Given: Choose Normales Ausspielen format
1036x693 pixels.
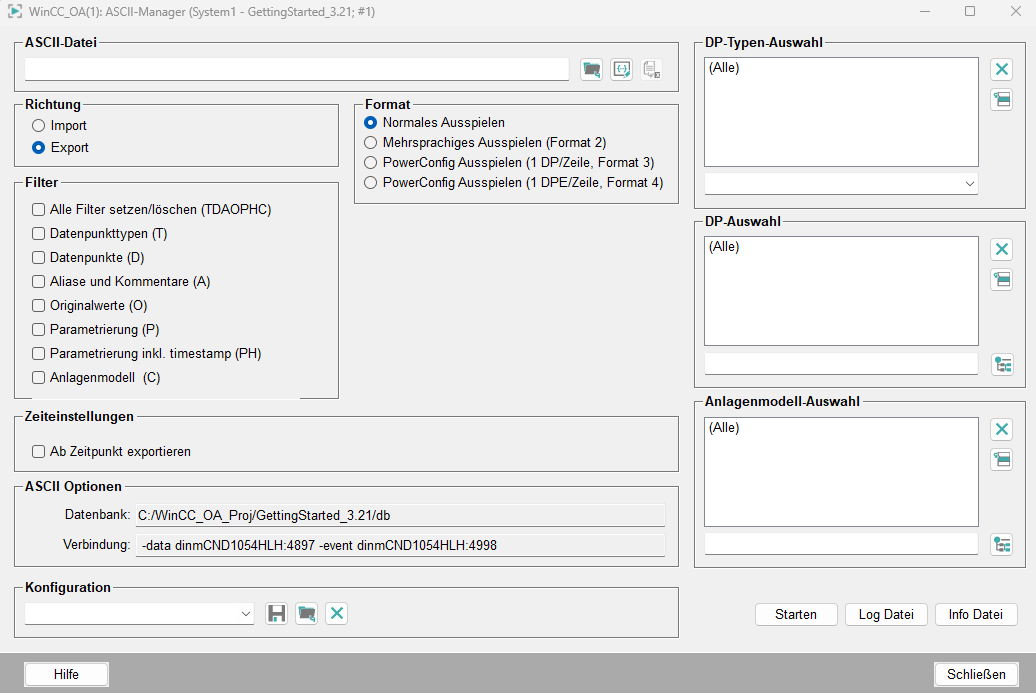Looking at the screenshot, I should [x=371, y=123].
